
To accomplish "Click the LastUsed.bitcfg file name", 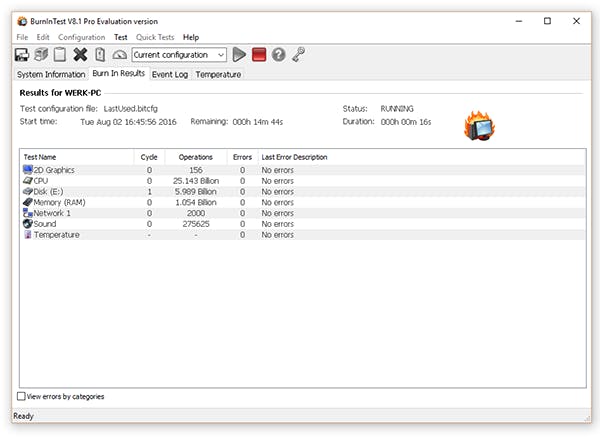I will [130, 109].
